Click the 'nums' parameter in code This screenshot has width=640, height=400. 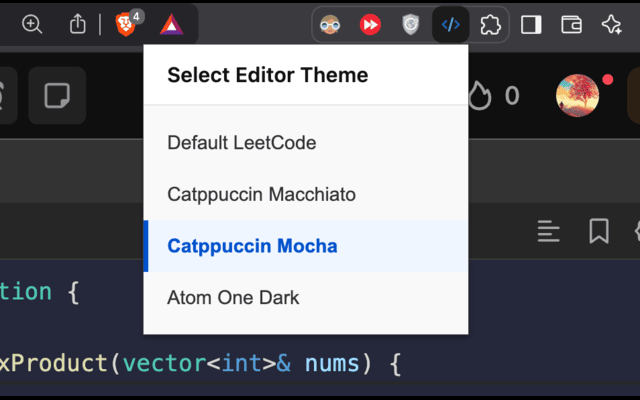point(332,363)
